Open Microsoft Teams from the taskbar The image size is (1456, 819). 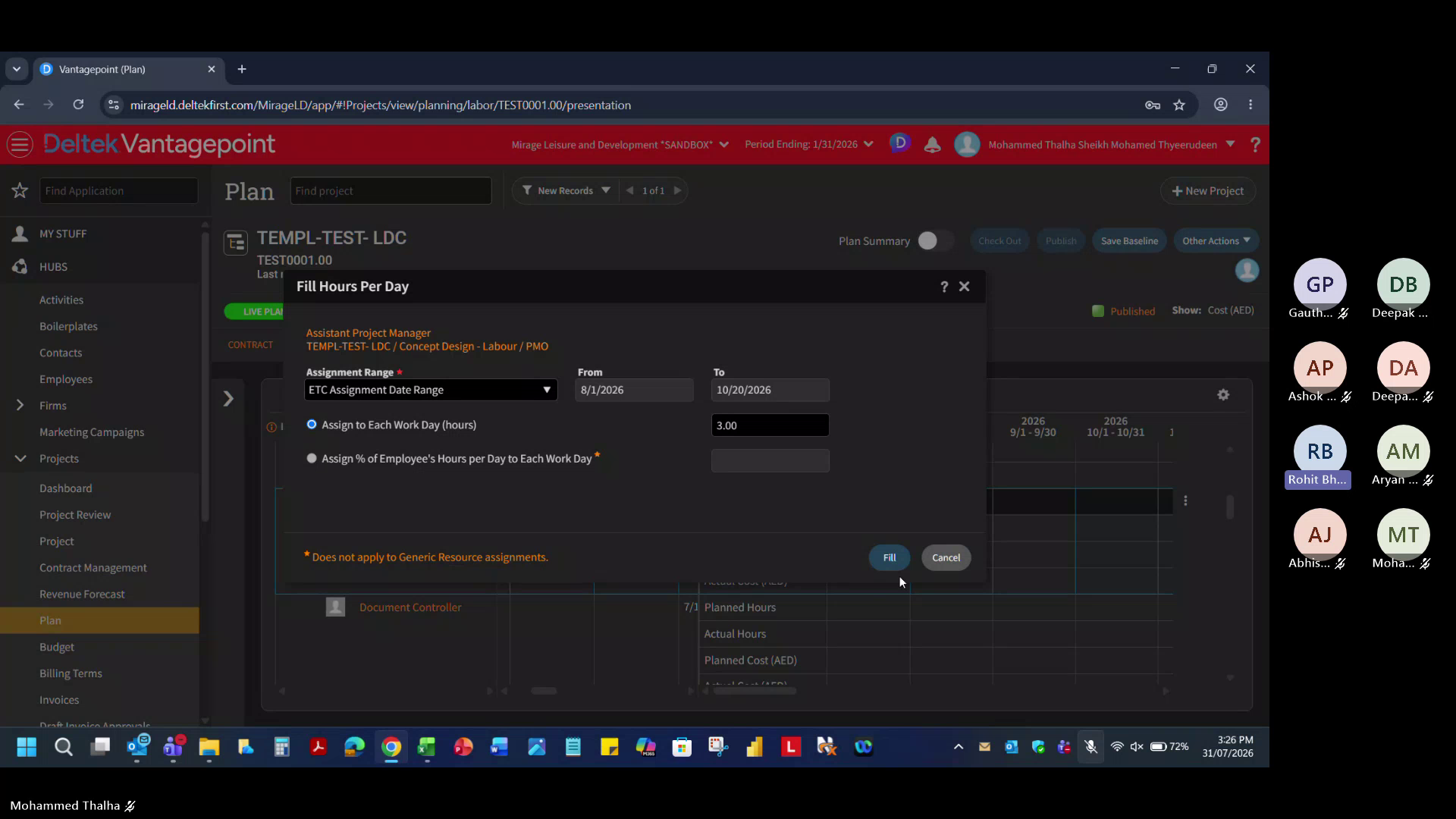[x=173, y=747]
